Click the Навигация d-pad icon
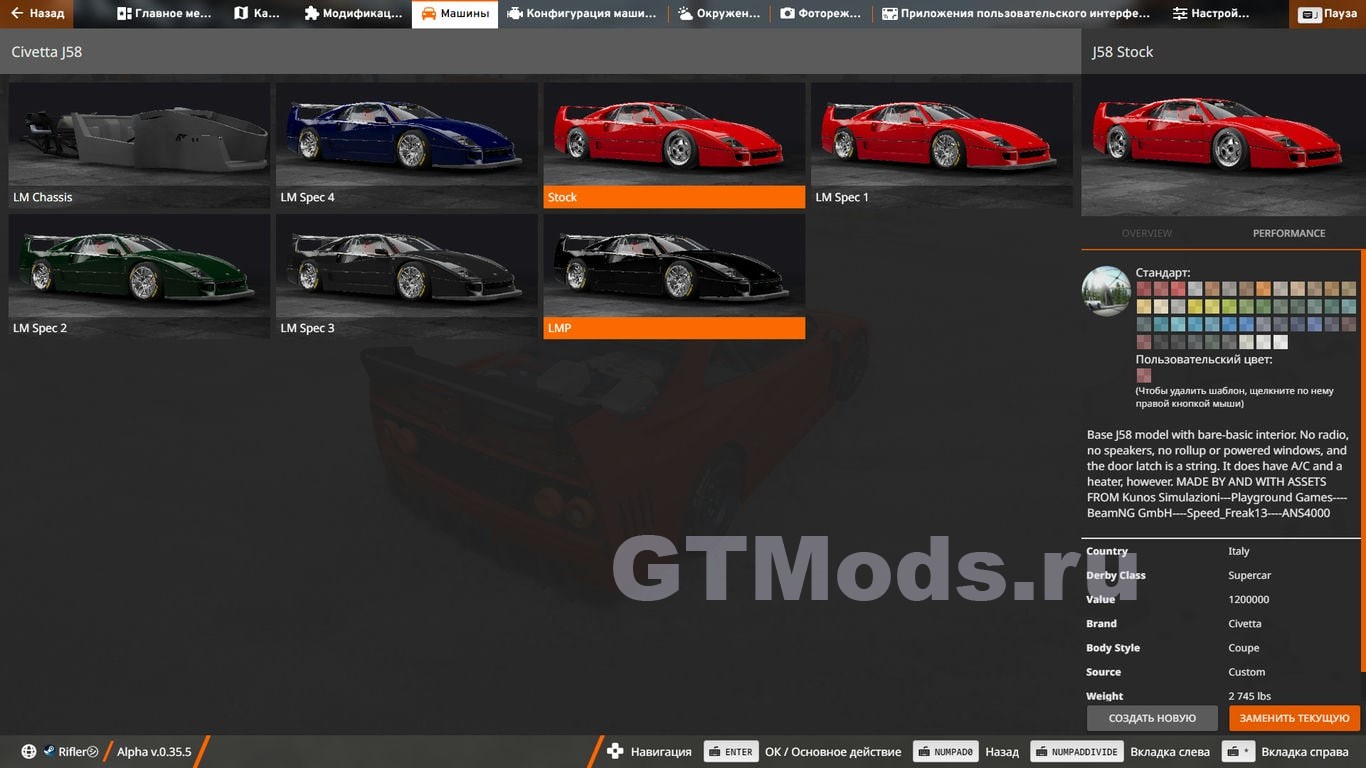 coord(615,751)
